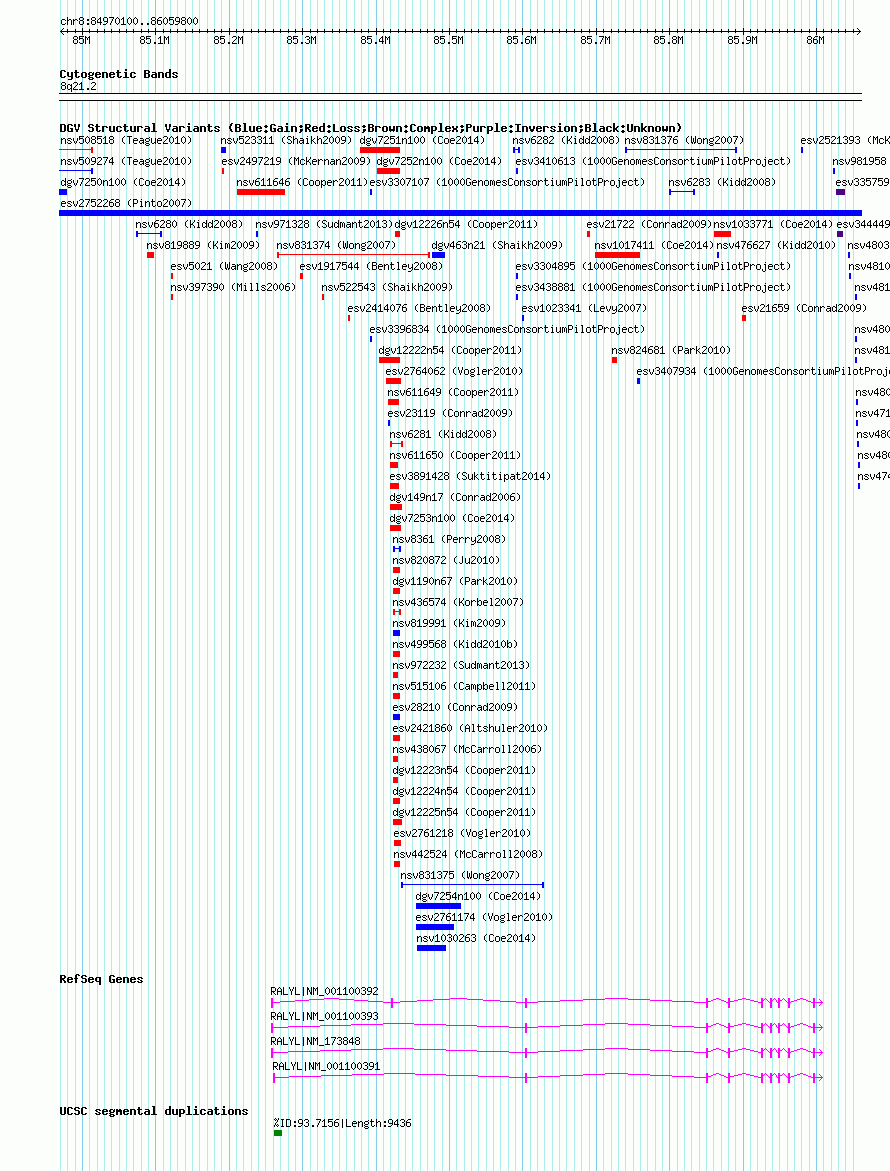Click the RALYL|NM_001100393 gene label
The image size is (890, 1171).
(325, 1016)
